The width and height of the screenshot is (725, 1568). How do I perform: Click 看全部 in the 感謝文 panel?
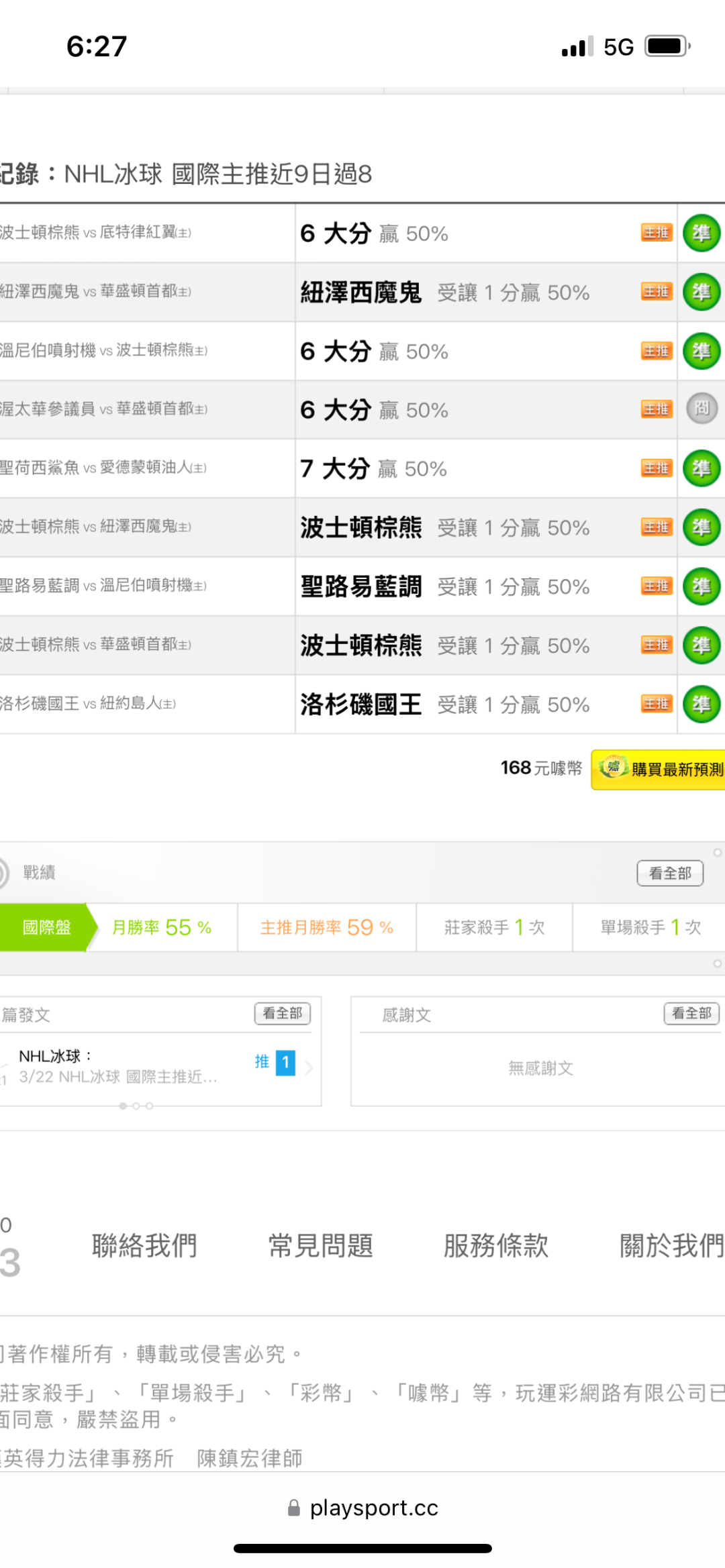pos(691,1013)
